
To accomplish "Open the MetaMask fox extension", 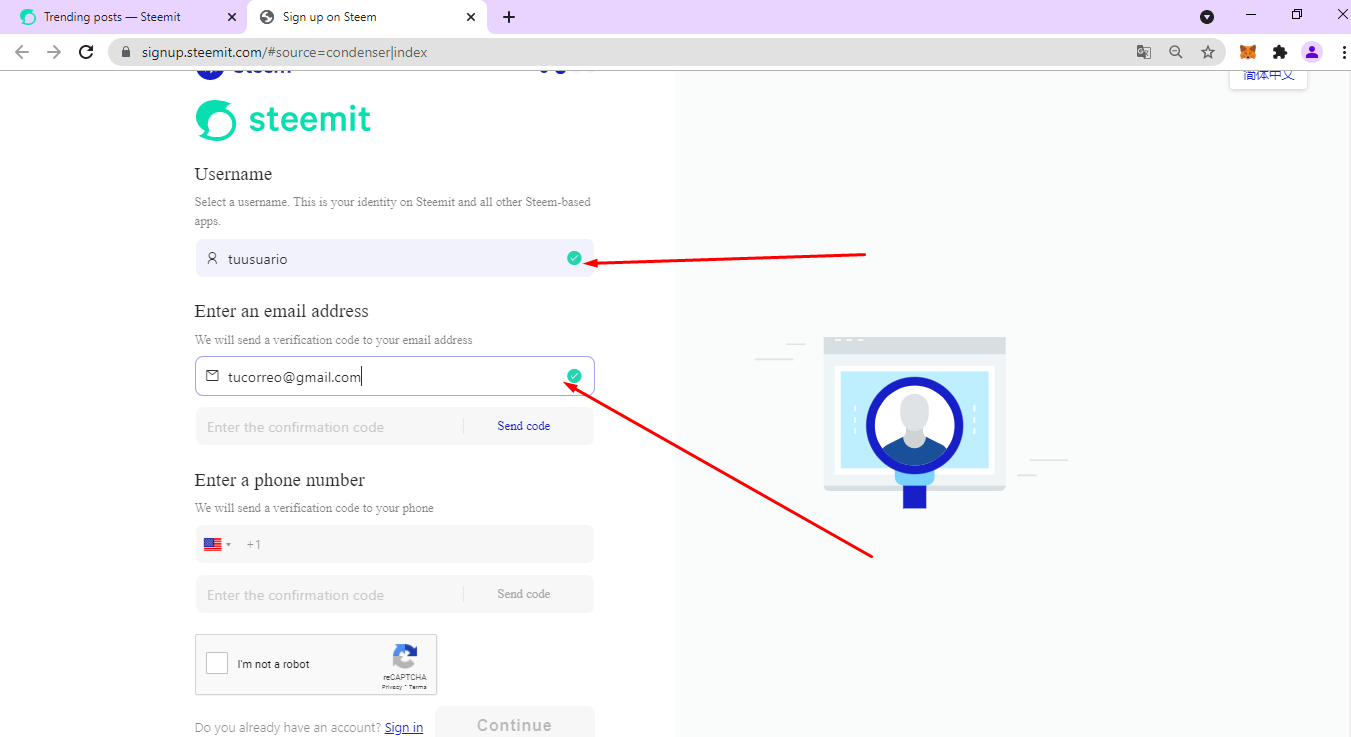I will tap(1248, 52).
